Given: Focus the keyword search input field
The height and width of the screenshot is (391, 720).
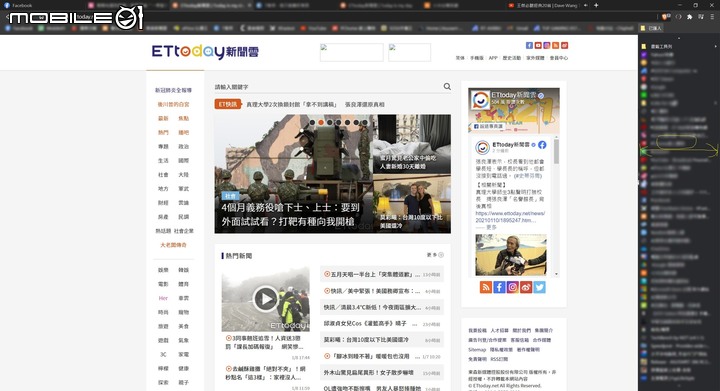Looking at the screenshot, I should [328, 86].
